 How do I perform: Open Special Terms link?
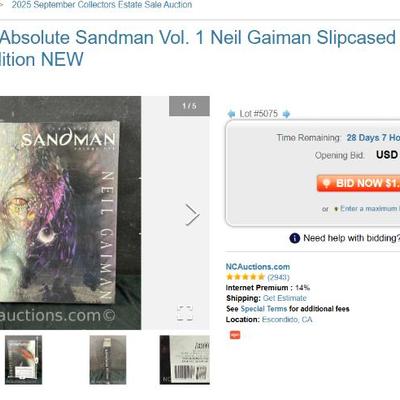tap(264, 309)
